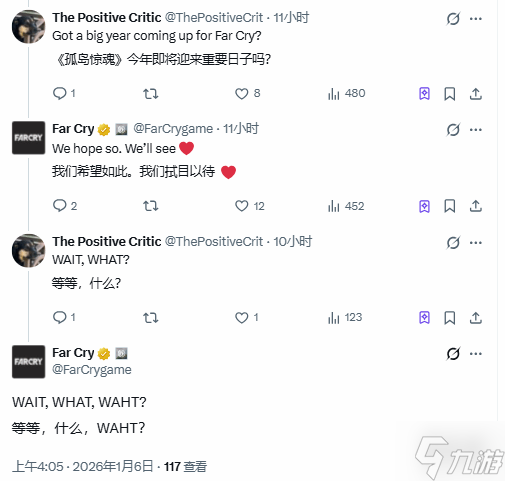Click Far Cry avatar on "We hope so" reply
The image size is (505, 481).
click(29, 138)
